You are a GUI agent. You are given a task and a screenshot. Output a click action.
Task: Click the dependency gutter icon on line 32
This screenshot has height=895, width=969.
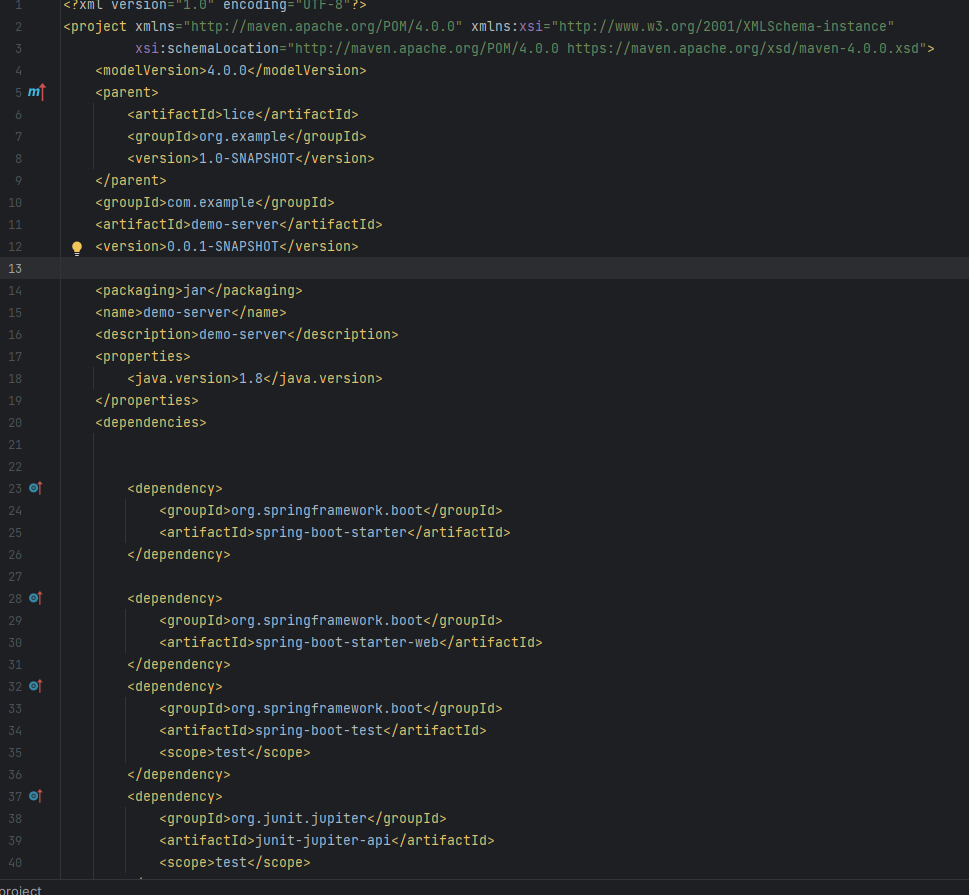36,686
